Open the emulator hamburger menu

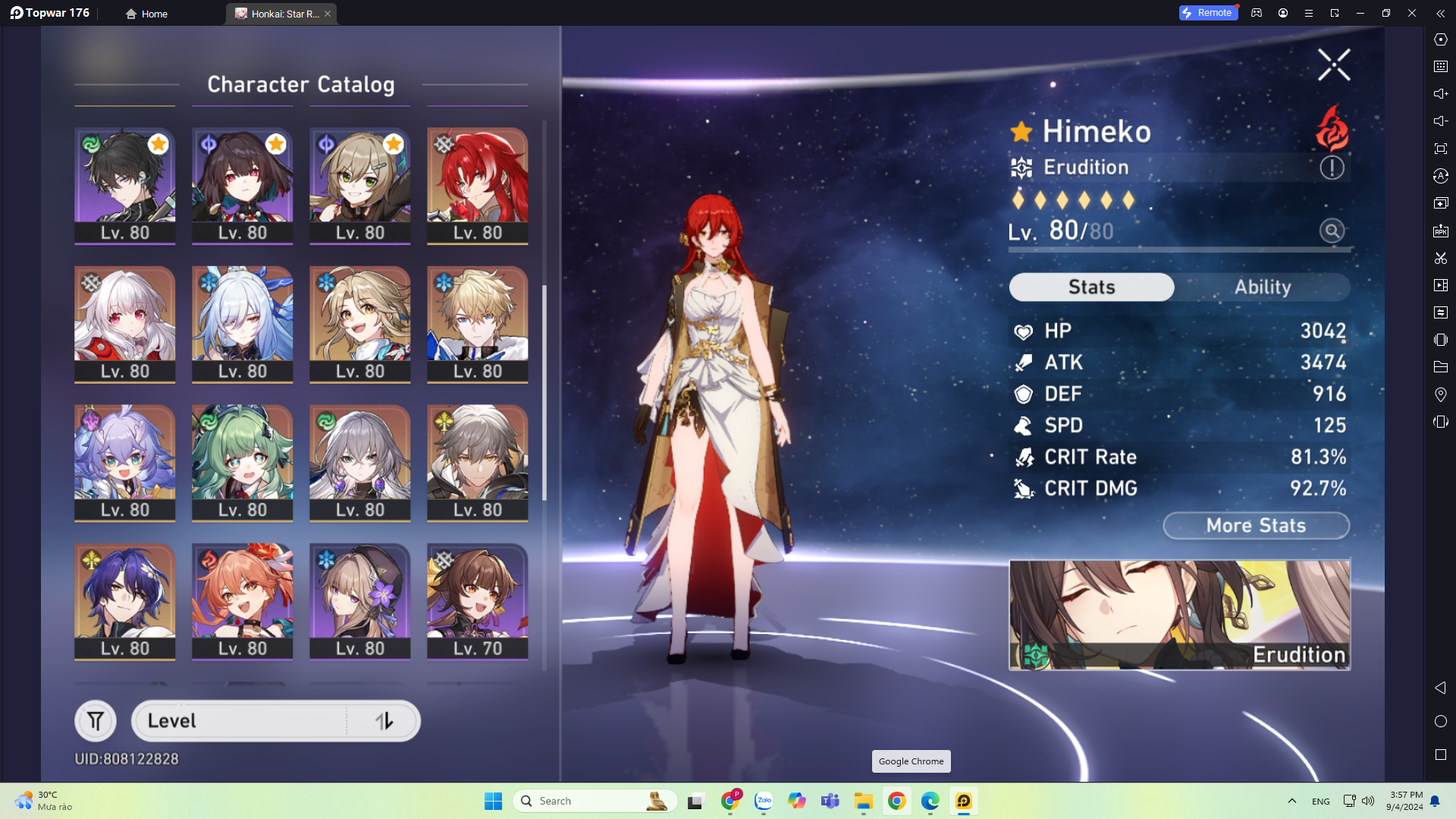pyautogui.click(x=1308, y=13)
